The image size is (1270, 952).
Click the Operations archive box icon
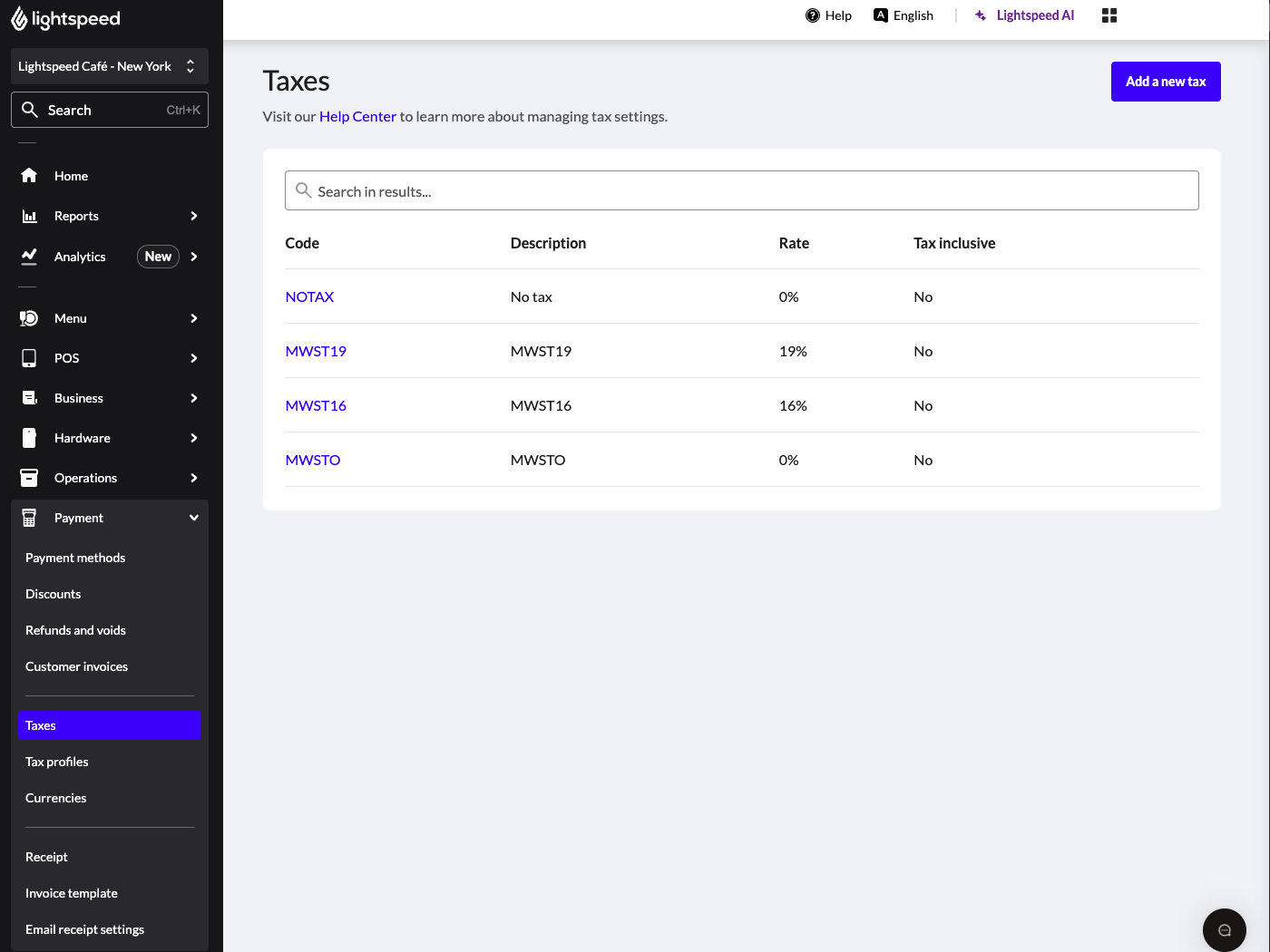tap(29, 478)
